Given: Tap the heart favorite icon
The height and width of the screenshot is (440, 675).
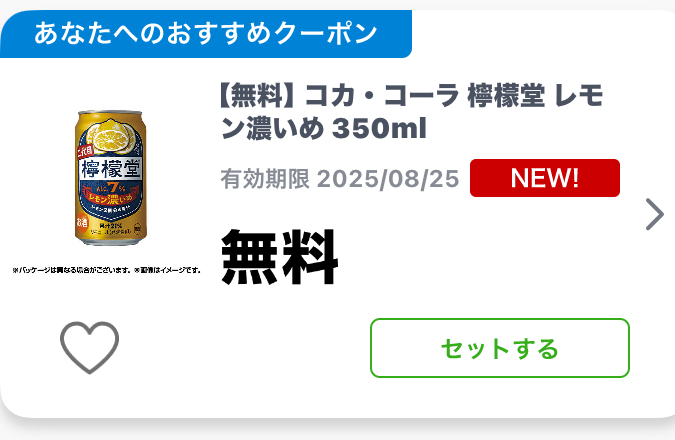Looking at the screenshot, I should (x=90, y=347).
